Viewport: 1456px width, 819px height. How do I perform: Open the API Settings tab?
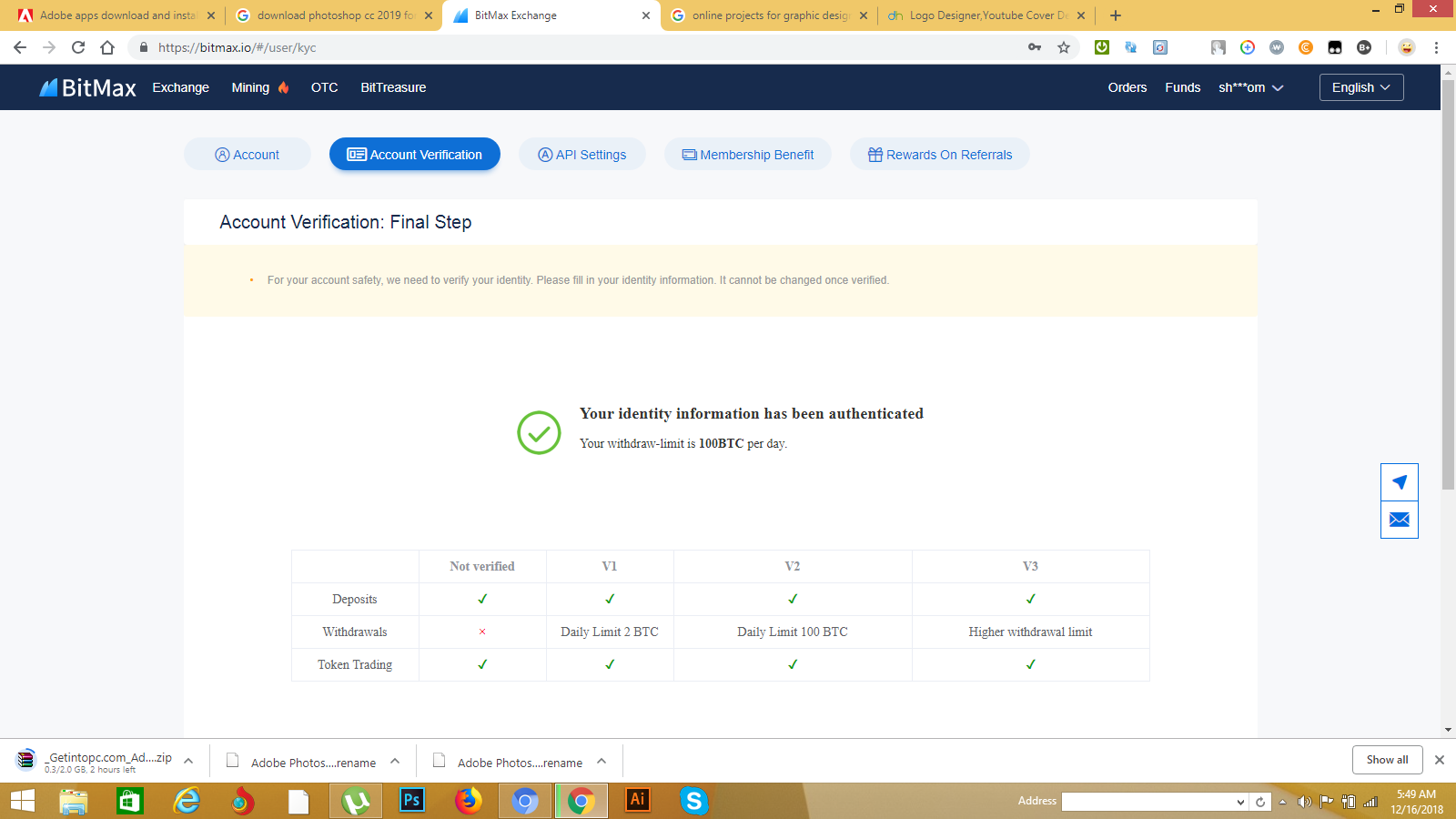pos(582,155)
